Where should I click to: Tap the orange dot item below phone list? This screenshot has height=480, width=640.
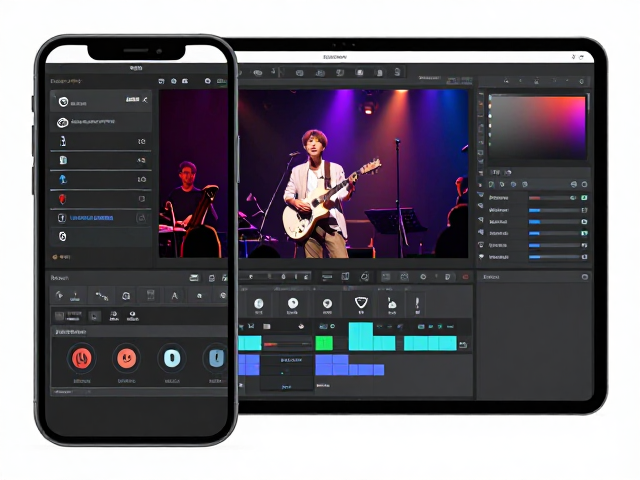[x=60, y=257]
